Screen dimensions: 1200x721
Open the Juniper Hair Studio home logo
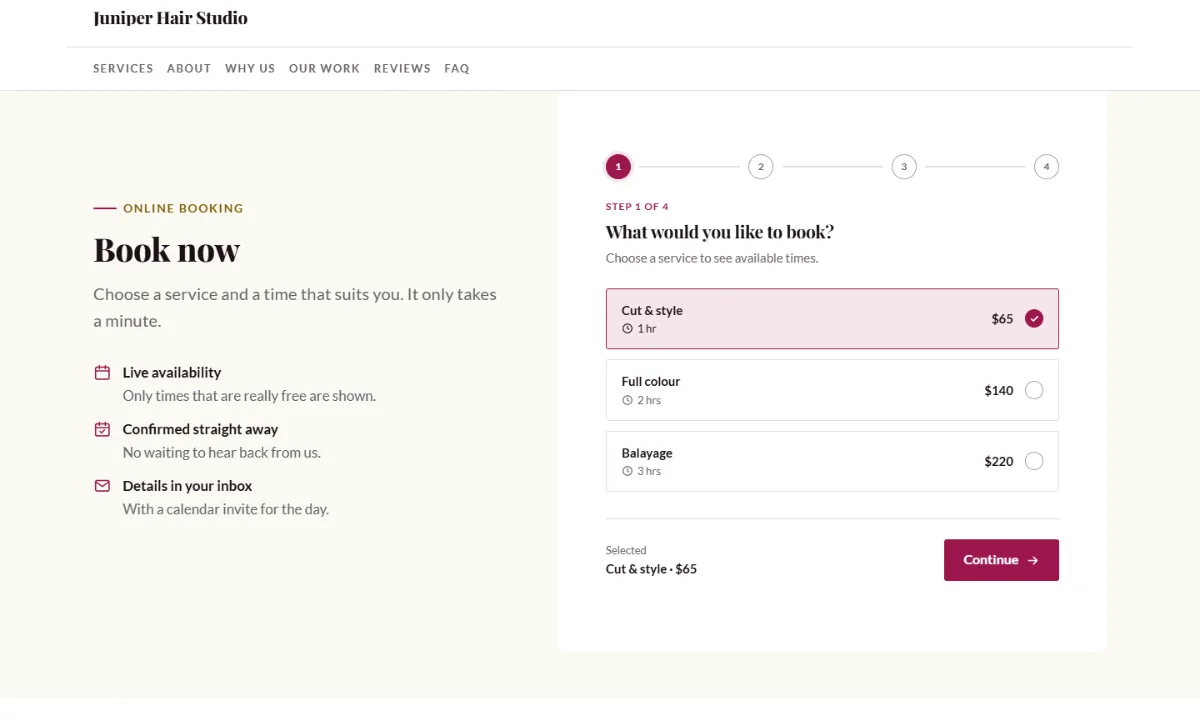170,18
